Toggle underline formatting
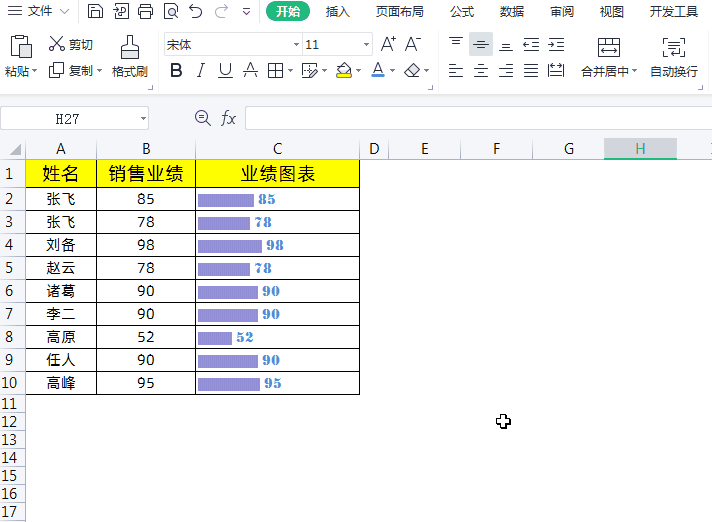This screenshot has width=712, height=522. click(x=225, y=70)
